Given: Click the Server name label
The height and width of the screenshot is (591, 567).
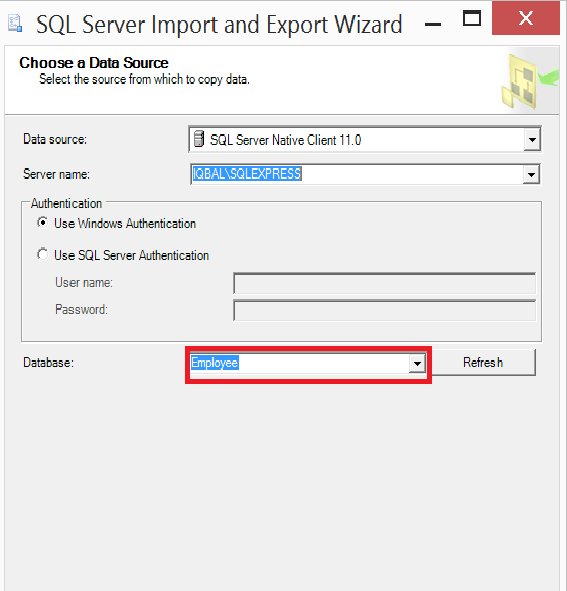Looking at the screenshot, I should pos(56,174).
